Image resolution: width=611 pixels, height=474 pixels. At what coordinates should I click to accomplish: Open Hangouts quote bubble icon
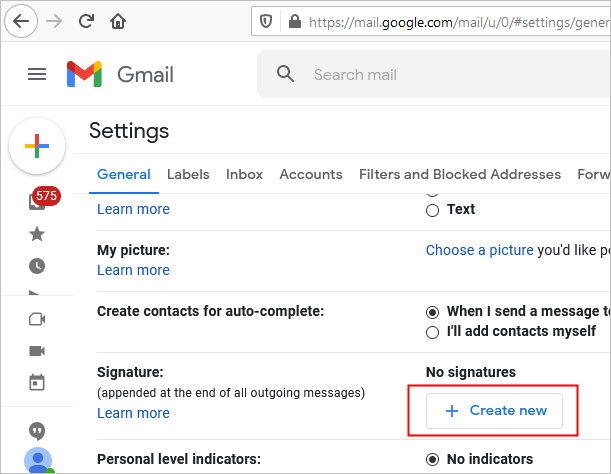click(37, 431)
